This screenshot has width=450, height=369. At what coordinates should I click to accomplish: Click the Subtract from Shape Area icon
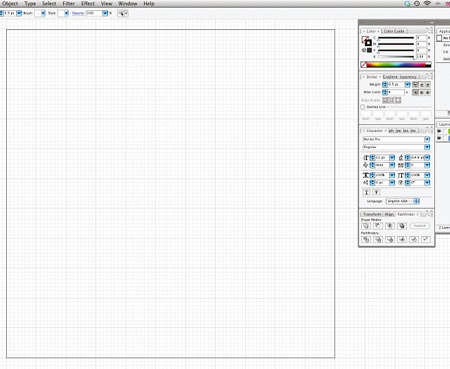coord(378,226)
